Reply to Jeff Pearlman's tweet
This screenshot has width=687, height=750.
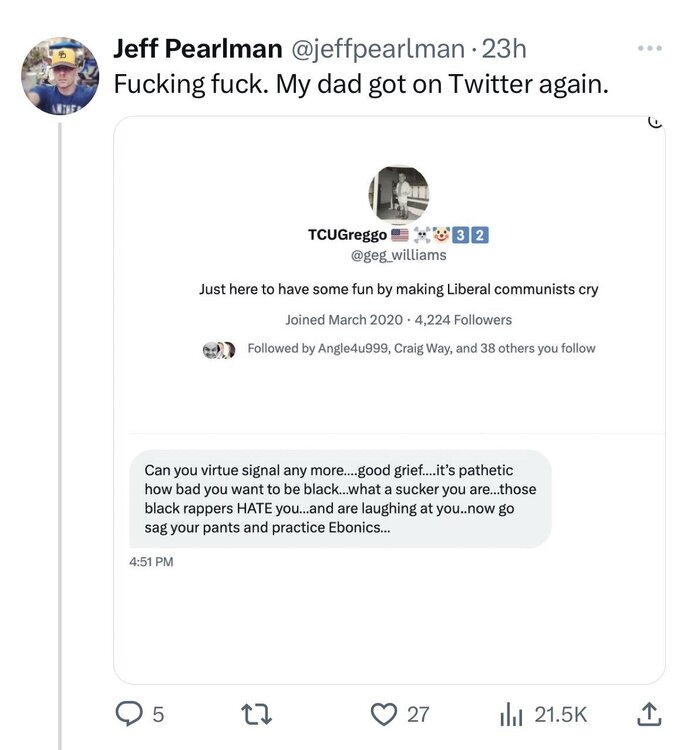[130, 713]
